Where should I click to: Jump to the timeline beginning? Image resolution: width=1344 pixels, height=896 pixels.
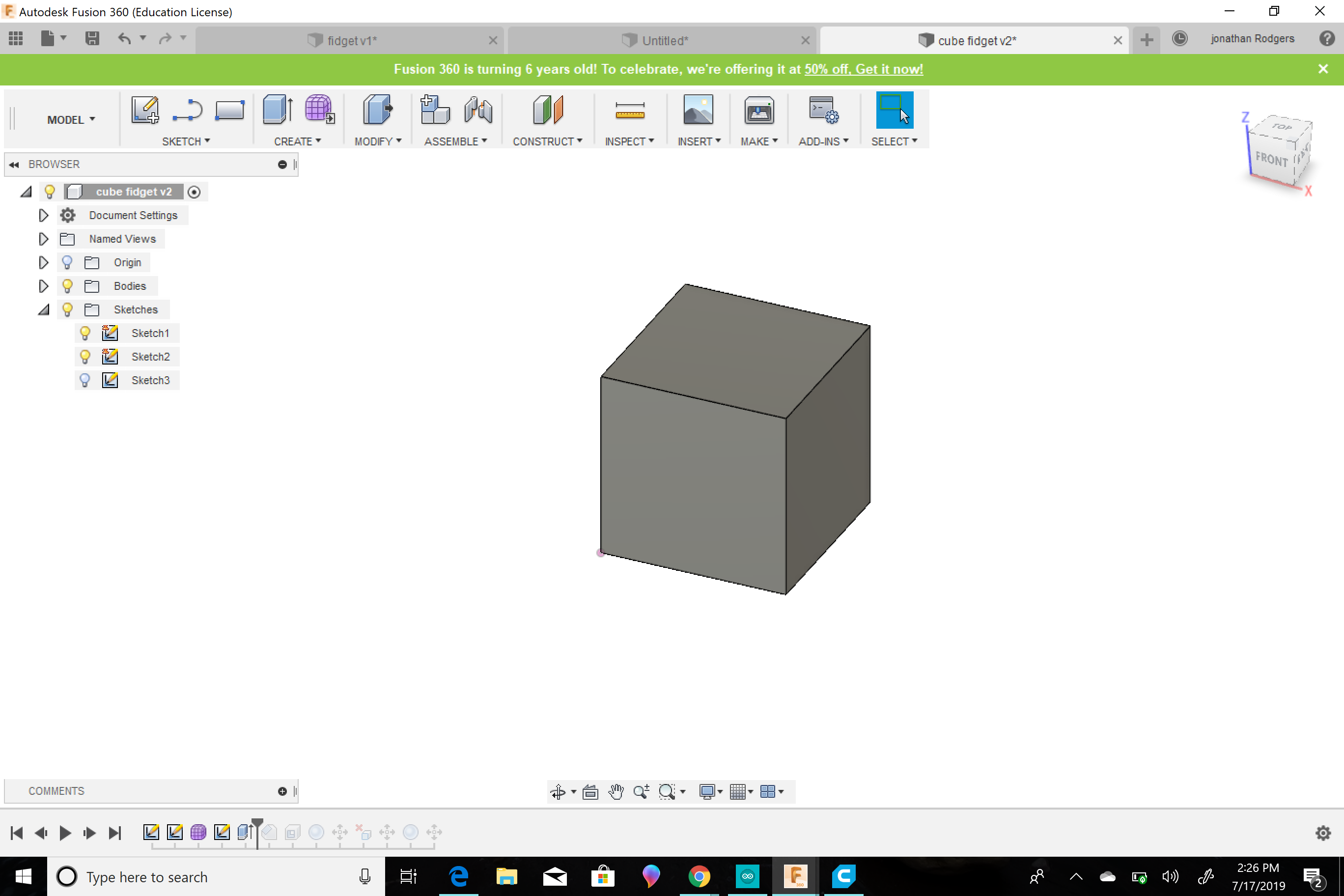[x=17, y=833]
